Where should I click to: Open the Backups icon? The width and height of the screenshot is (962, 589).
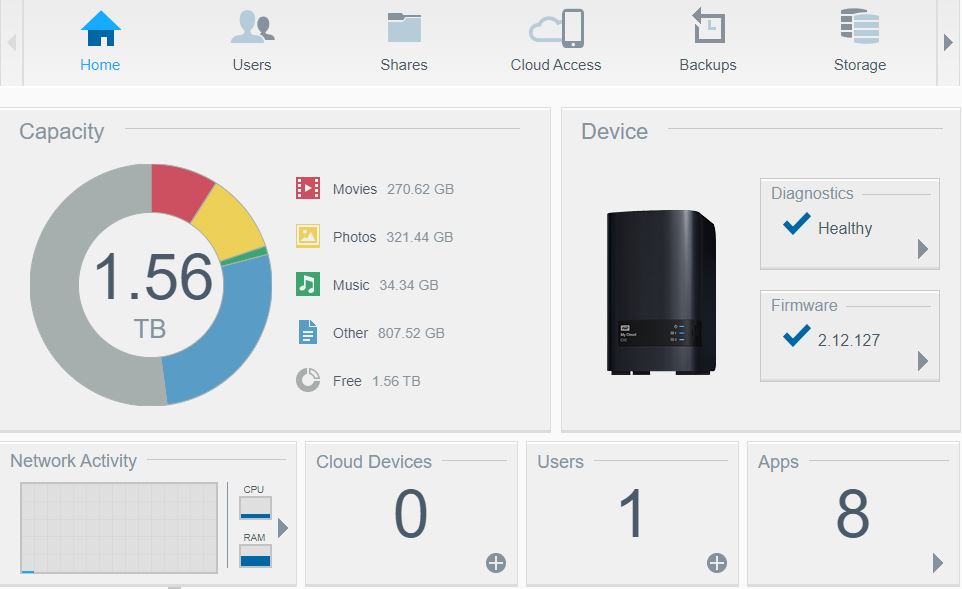pos(708,26)
